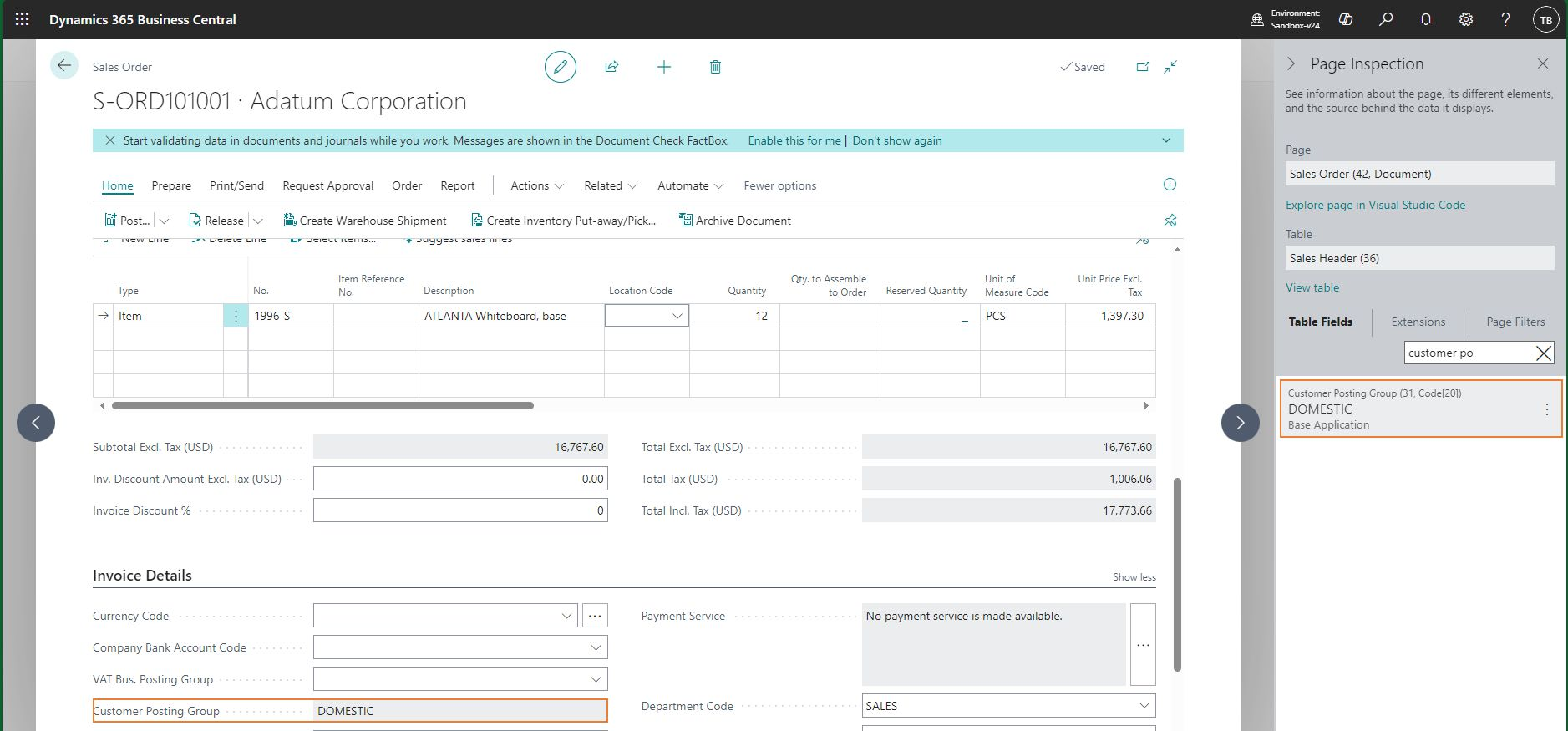Click the pencil edit icon
1568x731 pixels.
(560, 67)
